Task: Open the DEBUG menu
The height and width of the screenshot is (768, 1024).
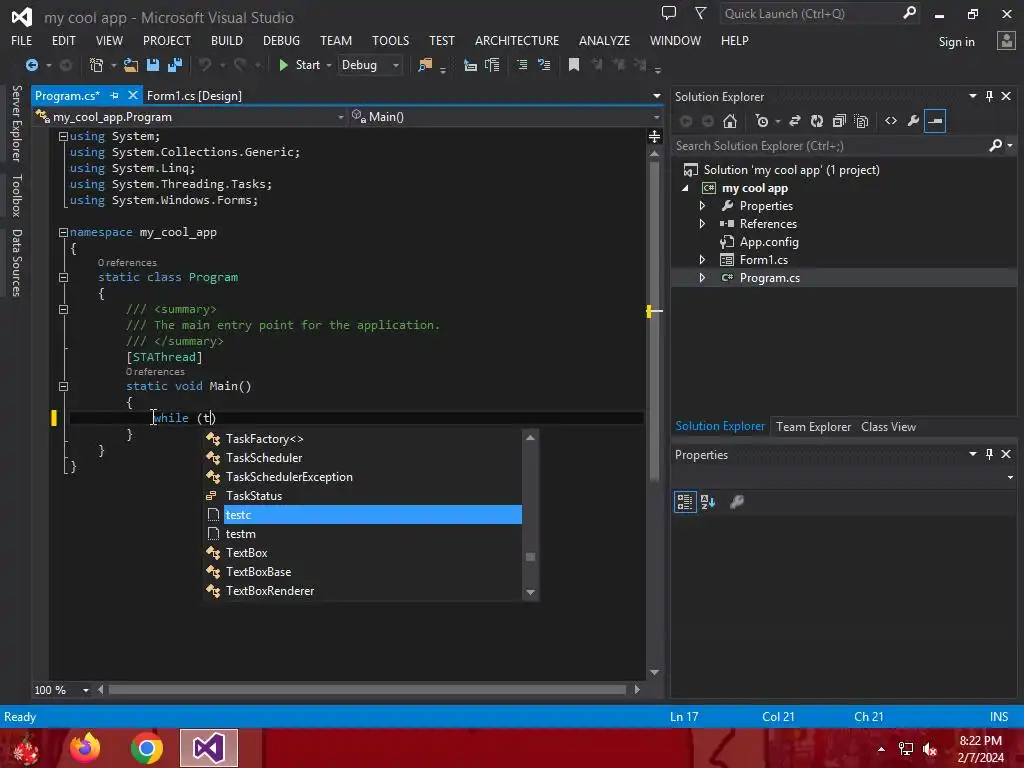Action: (x=281, y=40)
